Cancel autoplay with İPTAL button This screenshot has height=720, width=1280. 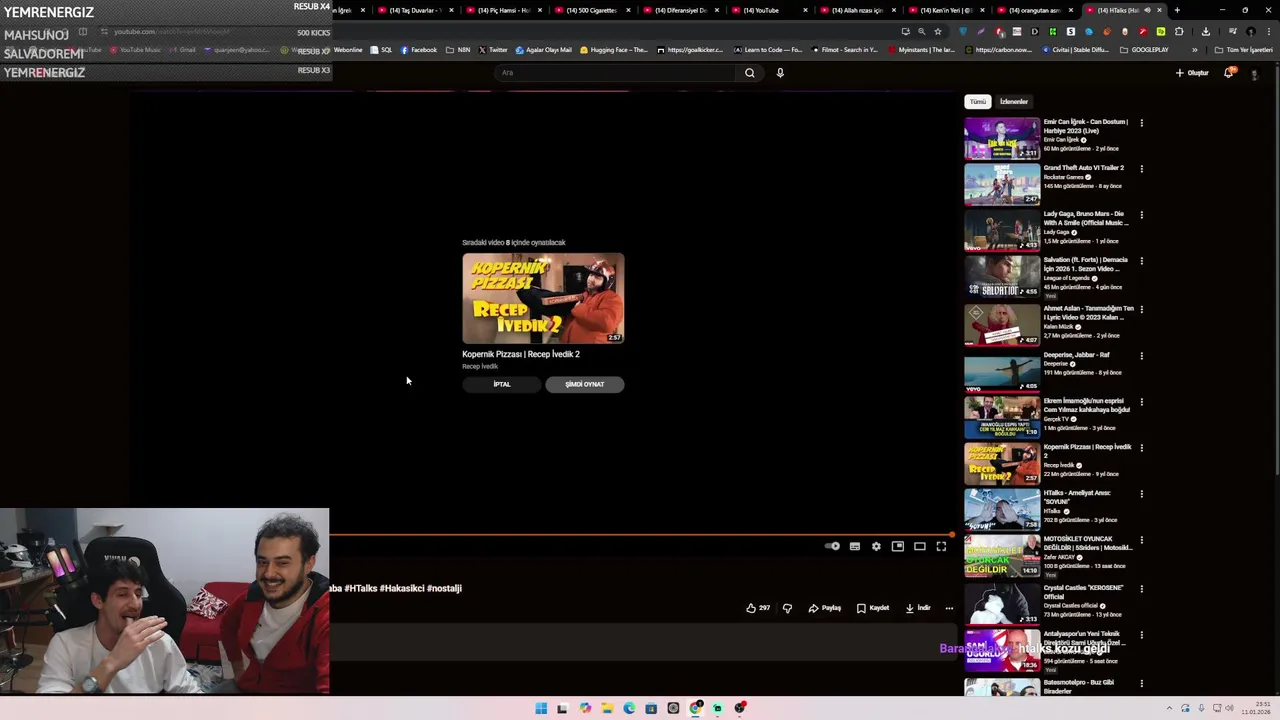tap(502, 384)
